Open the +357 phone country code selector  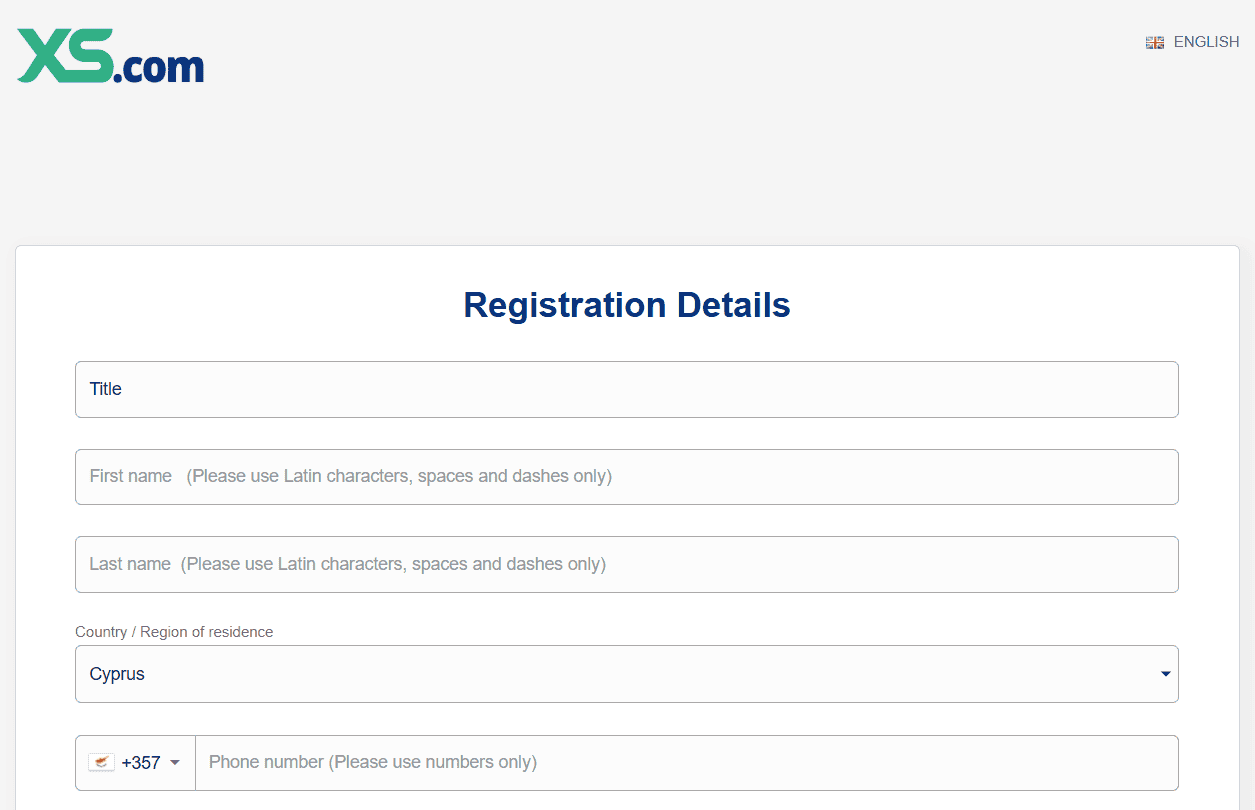135,763
